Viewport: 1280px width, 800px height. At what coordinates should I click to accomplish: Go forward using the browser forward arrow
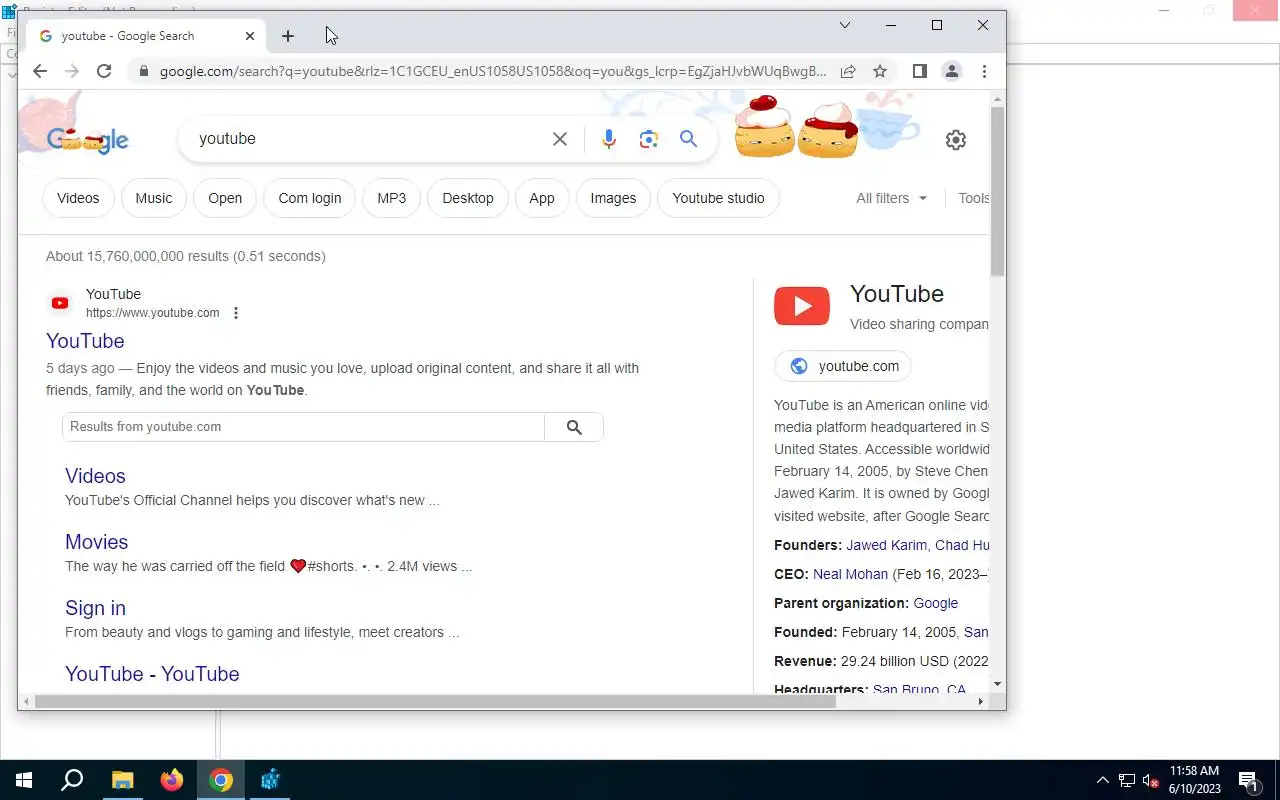(x=72, y=71)
